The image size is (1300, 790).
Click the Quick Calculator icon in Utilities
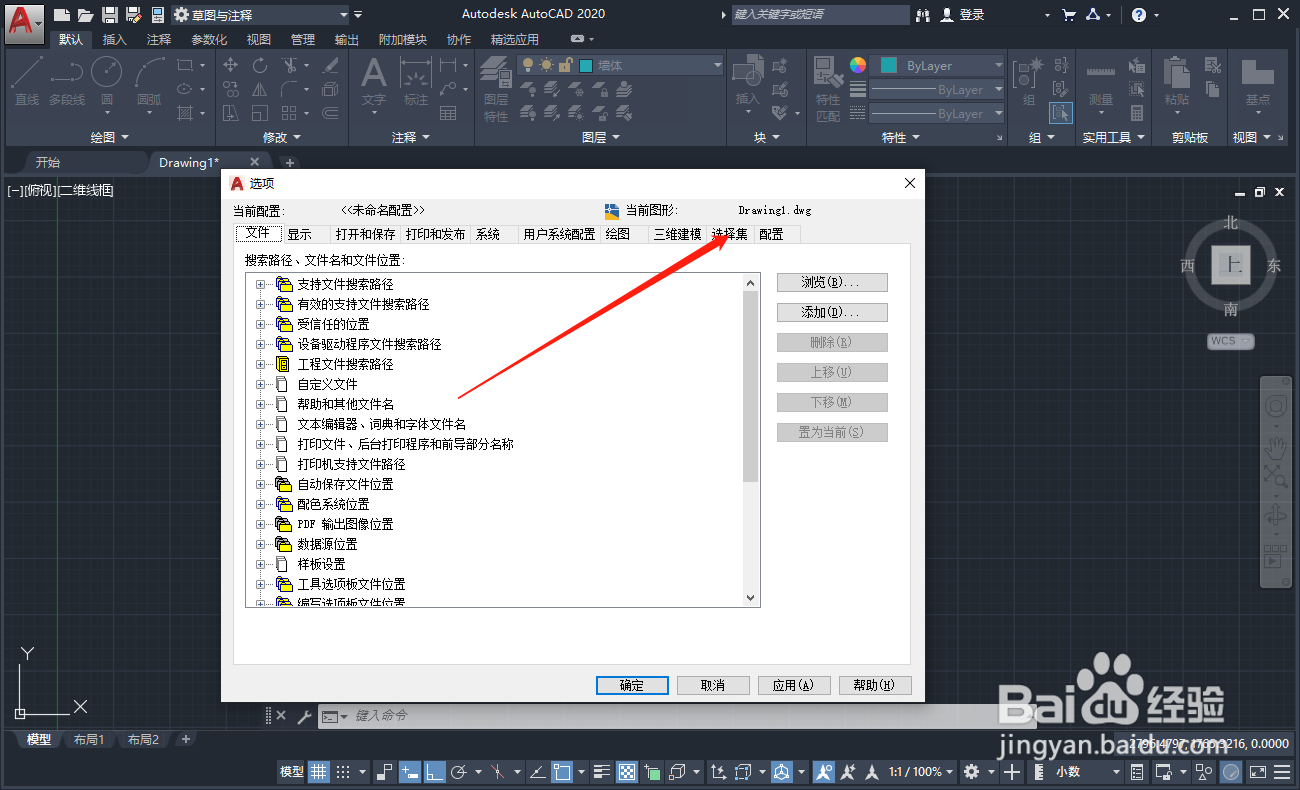[1137, 113]
